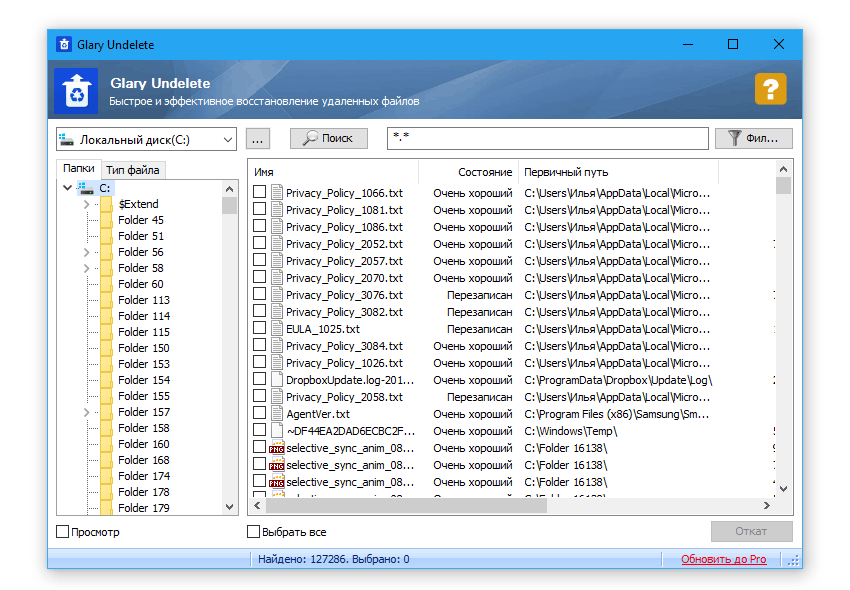Click the Поиск search button
Viewport: 850px width, 590px height.
(x=329, y=138)
